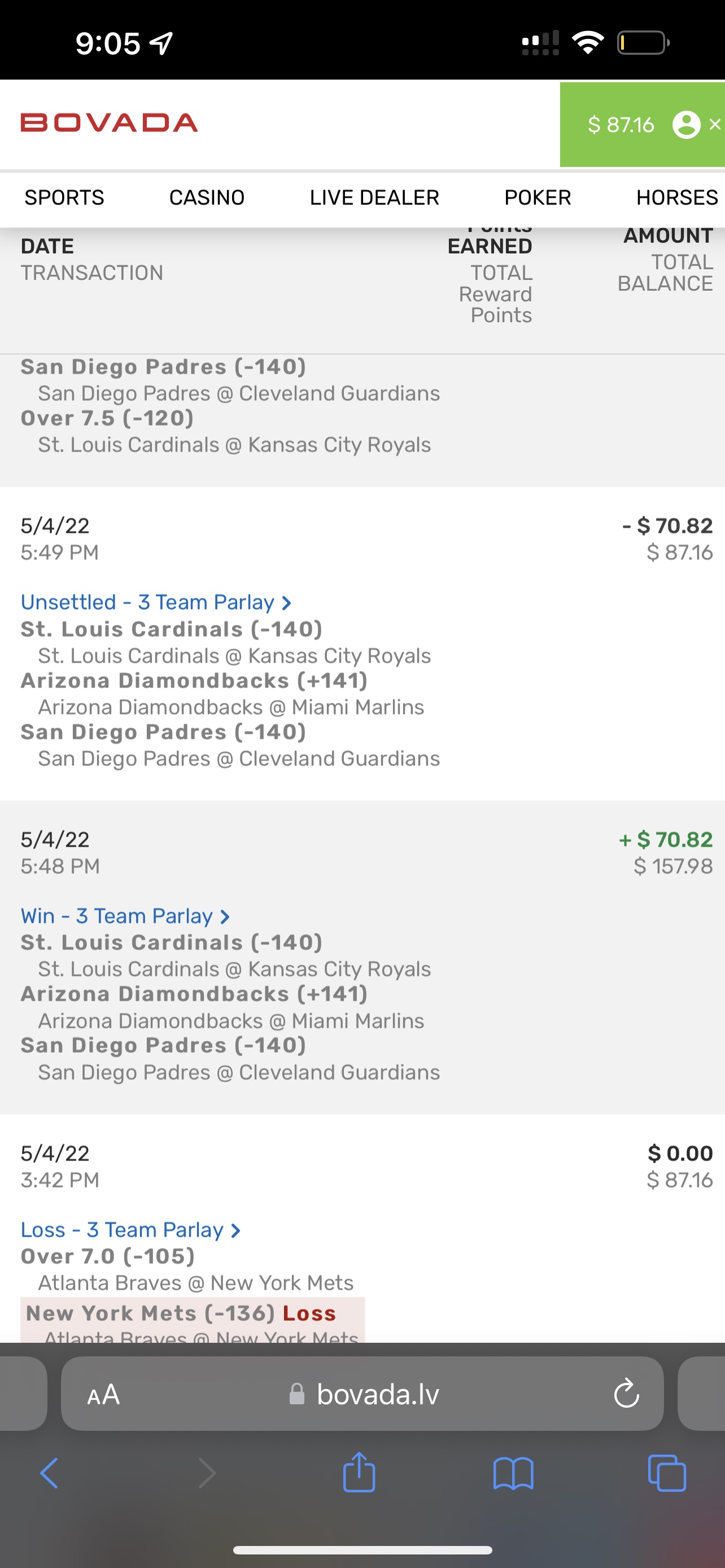This screenshot has height=1568, width=725.
Task: Expand the Win 3 Team Parlay details
Action: [125, 916]
